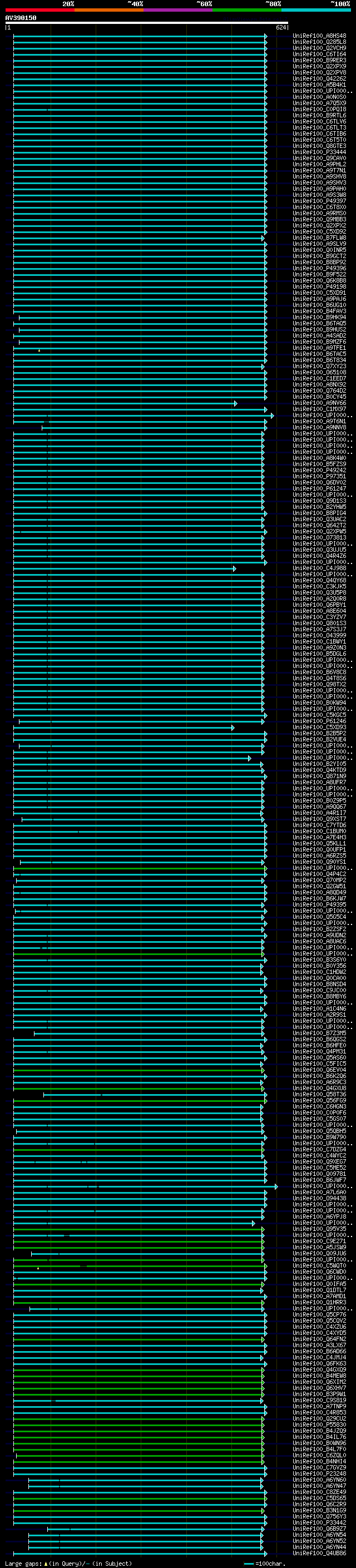The height and width of the screenshot is (1568, 356).
Task: Select the UniRef100_P61246 row label
Action: pyautogui.click(x=319, y=721)
